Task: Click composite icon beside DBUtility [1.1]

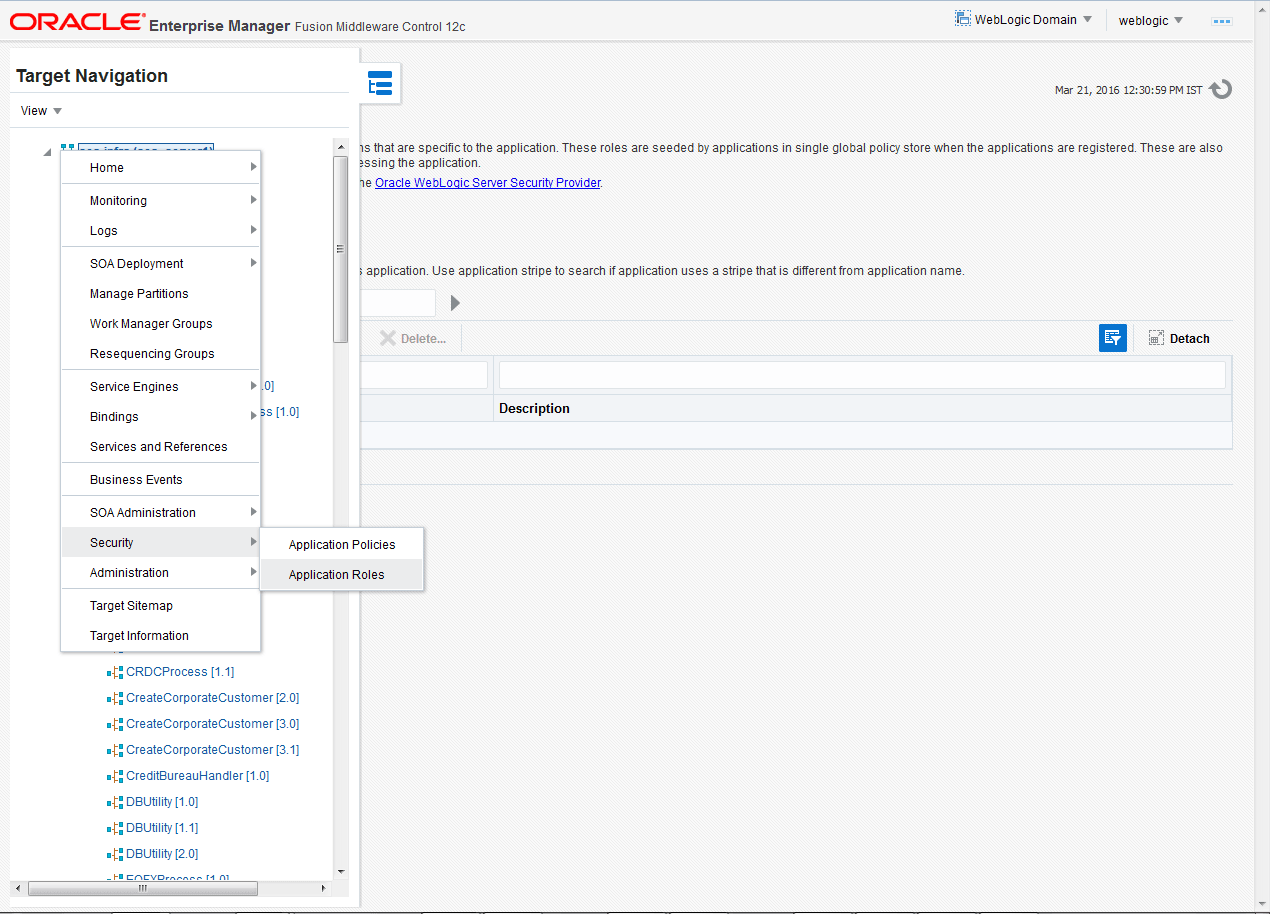Action: click(115, 828)
